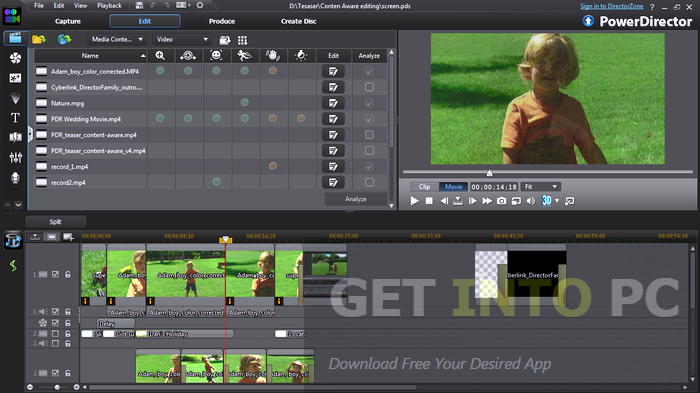Screen dimensions: 700x393
Task: Open the Transition Room icon
Action: [15, 137]
